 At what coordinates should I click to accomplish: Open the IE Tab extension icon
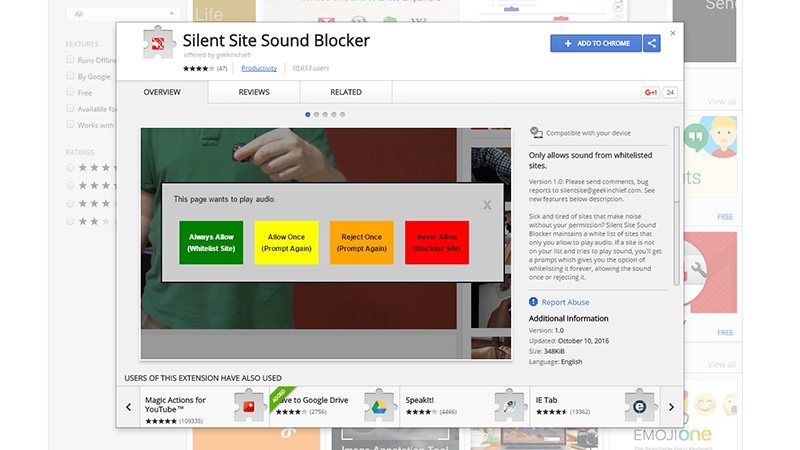[639, 406]
